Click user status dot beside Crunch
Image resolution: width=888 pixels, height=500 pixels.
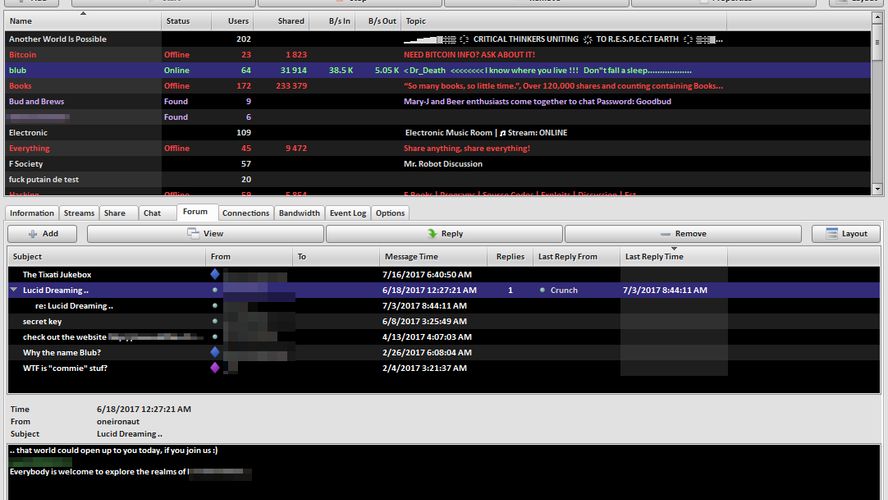tap(542, 290)
